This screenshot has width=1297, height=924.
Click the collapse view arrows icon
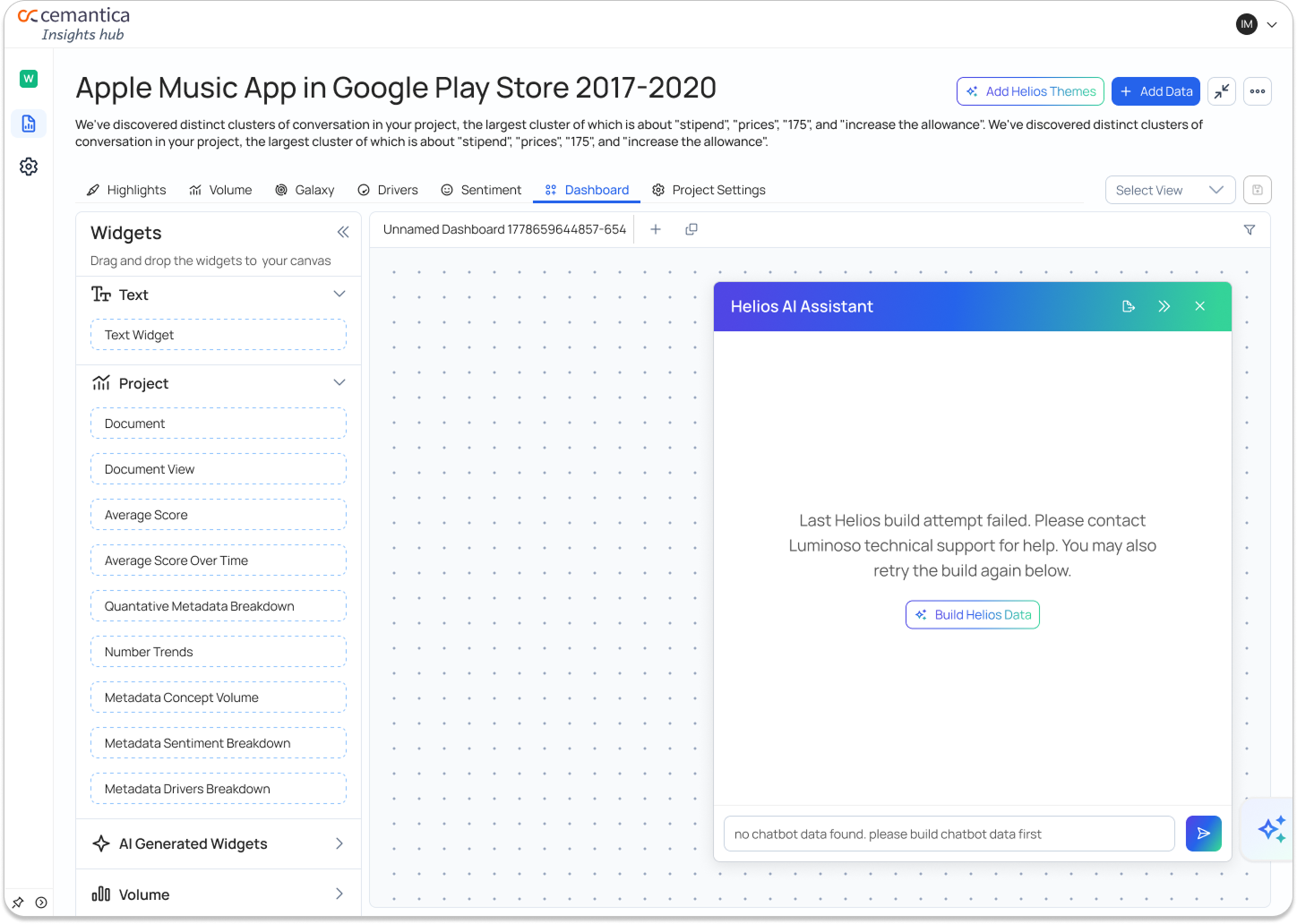[x=1222, y=91]
